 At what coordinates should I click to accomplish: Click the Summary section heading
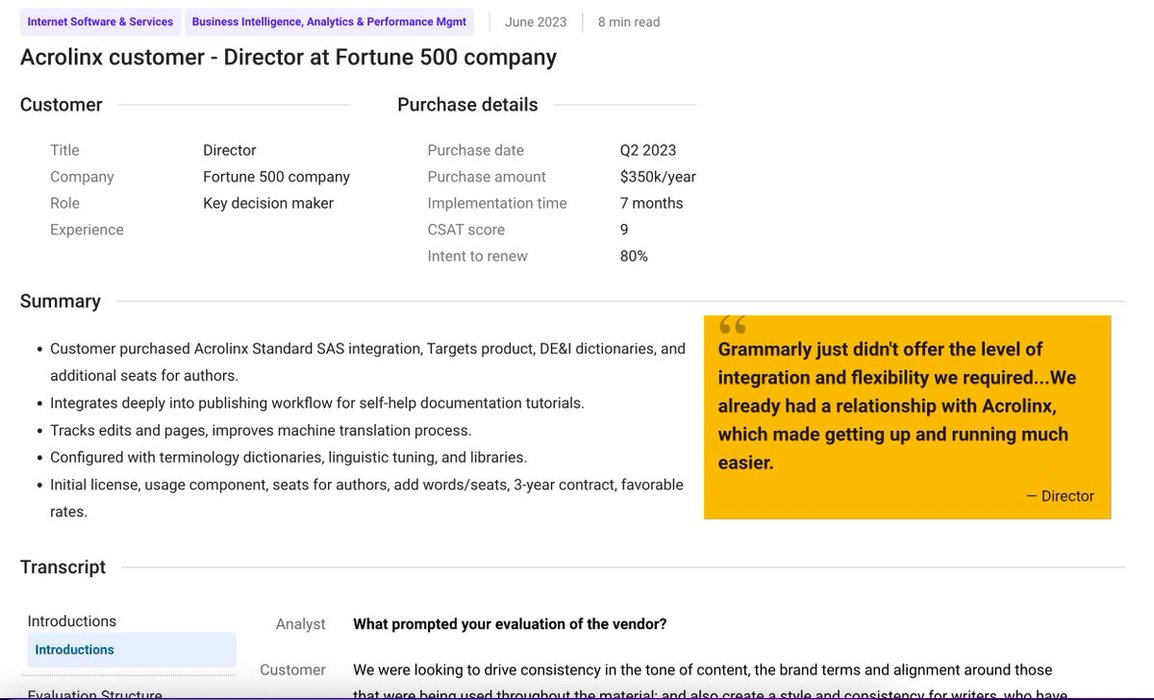(61, 301)
